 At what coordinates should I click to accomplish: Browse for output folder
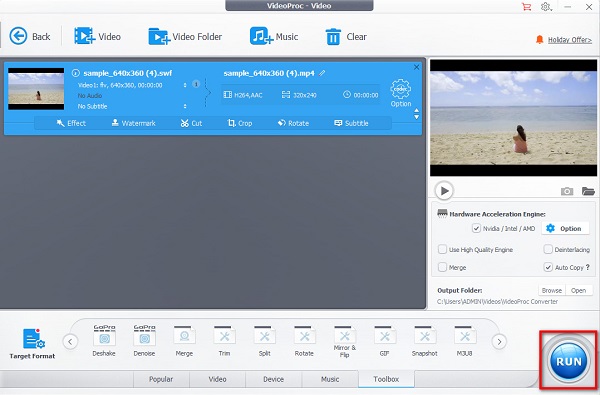click(x=552, y=291)
